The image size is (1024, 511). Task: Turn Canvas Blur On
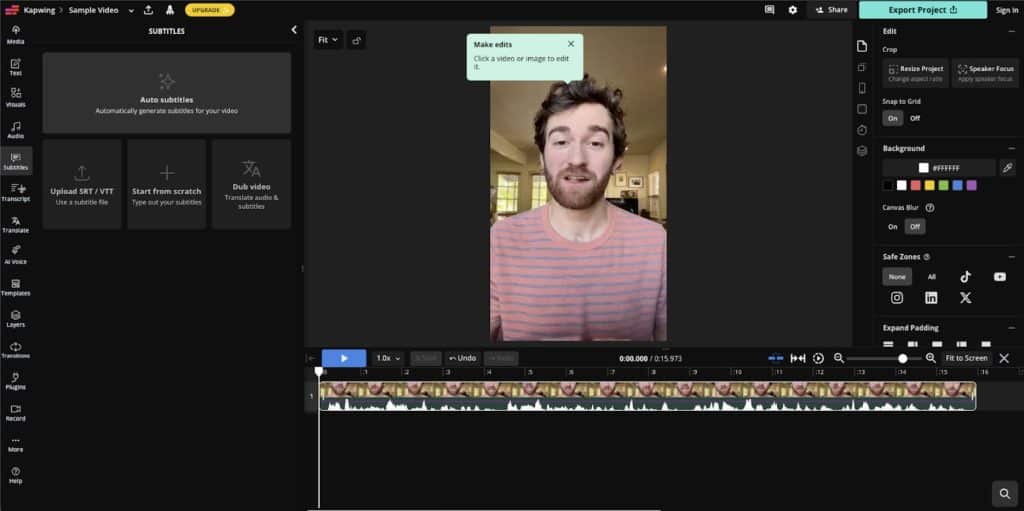(x=893, y=227)
